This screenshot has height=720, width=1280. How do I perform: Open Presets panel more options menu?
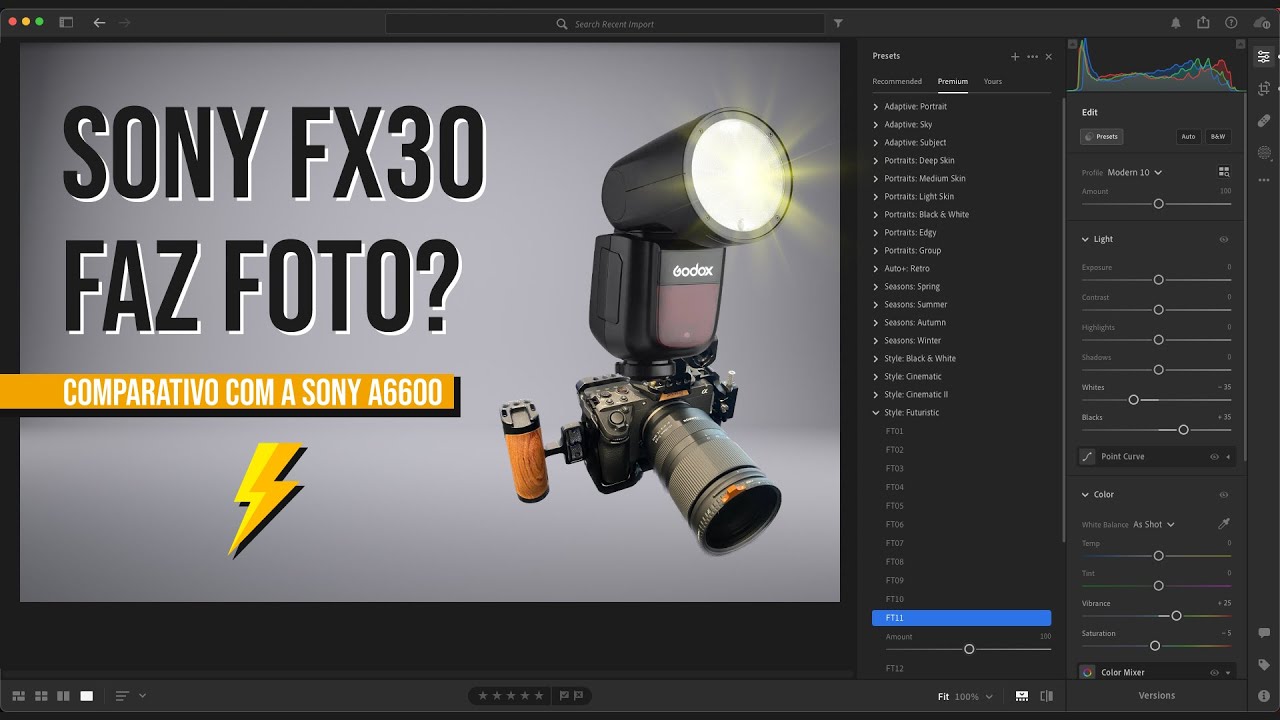[x=1033, y=57]
